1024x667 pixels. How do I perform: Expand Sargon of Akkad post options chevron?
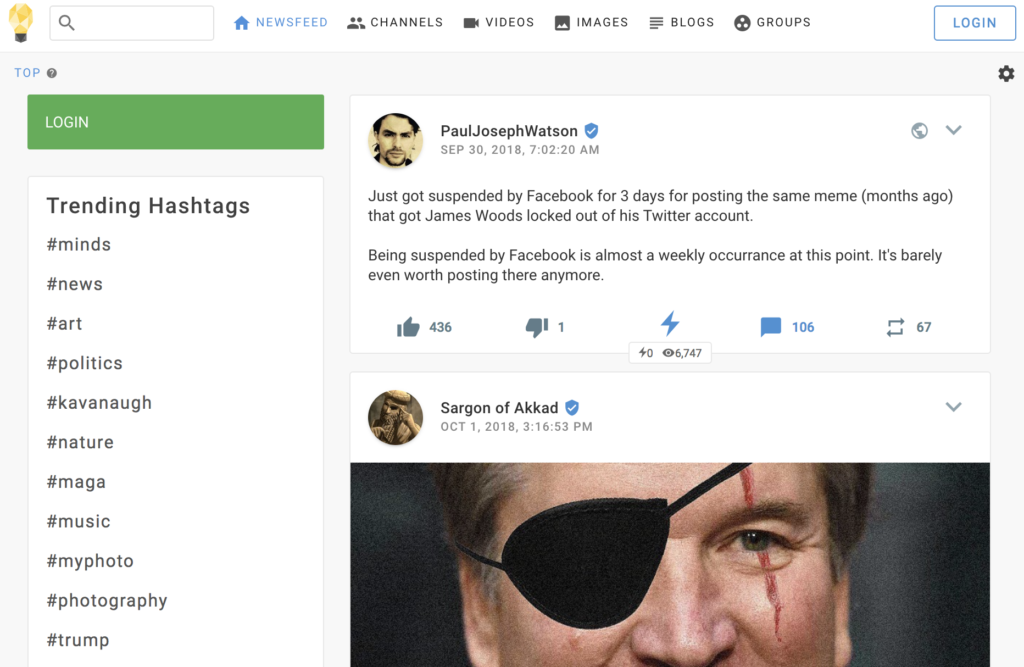953,407
